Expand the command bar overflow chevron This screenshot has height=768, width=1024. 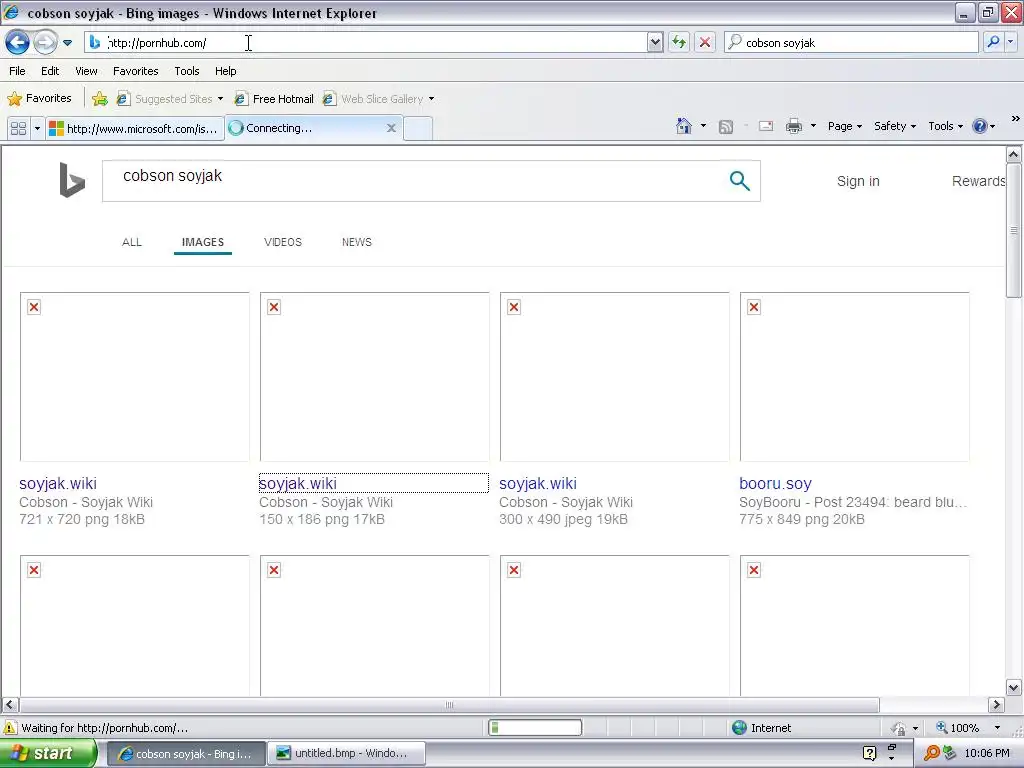point(1016,119)
